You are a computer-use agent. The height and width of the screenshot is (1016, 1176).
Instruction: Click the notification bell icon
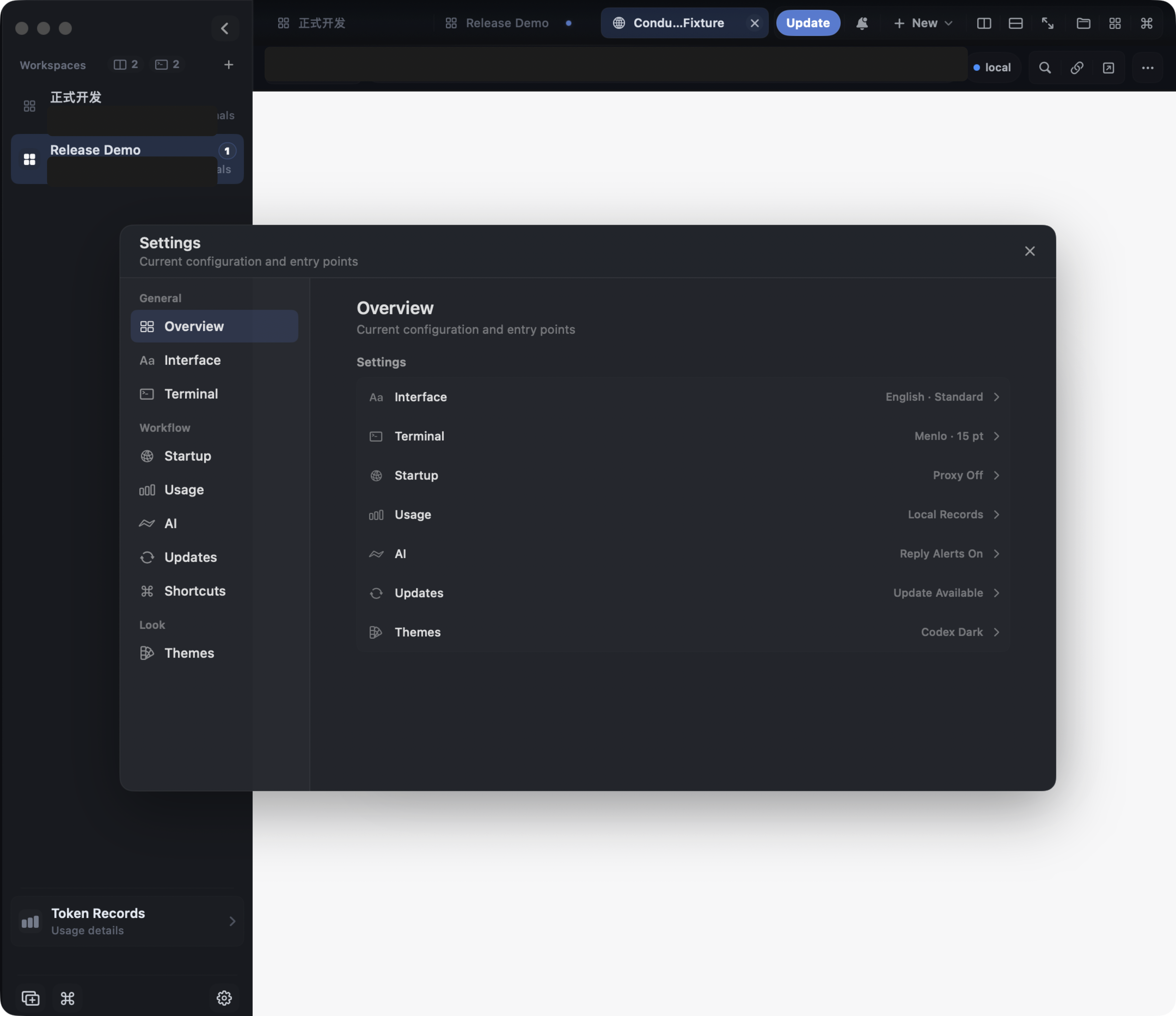(x=862, y=23)
